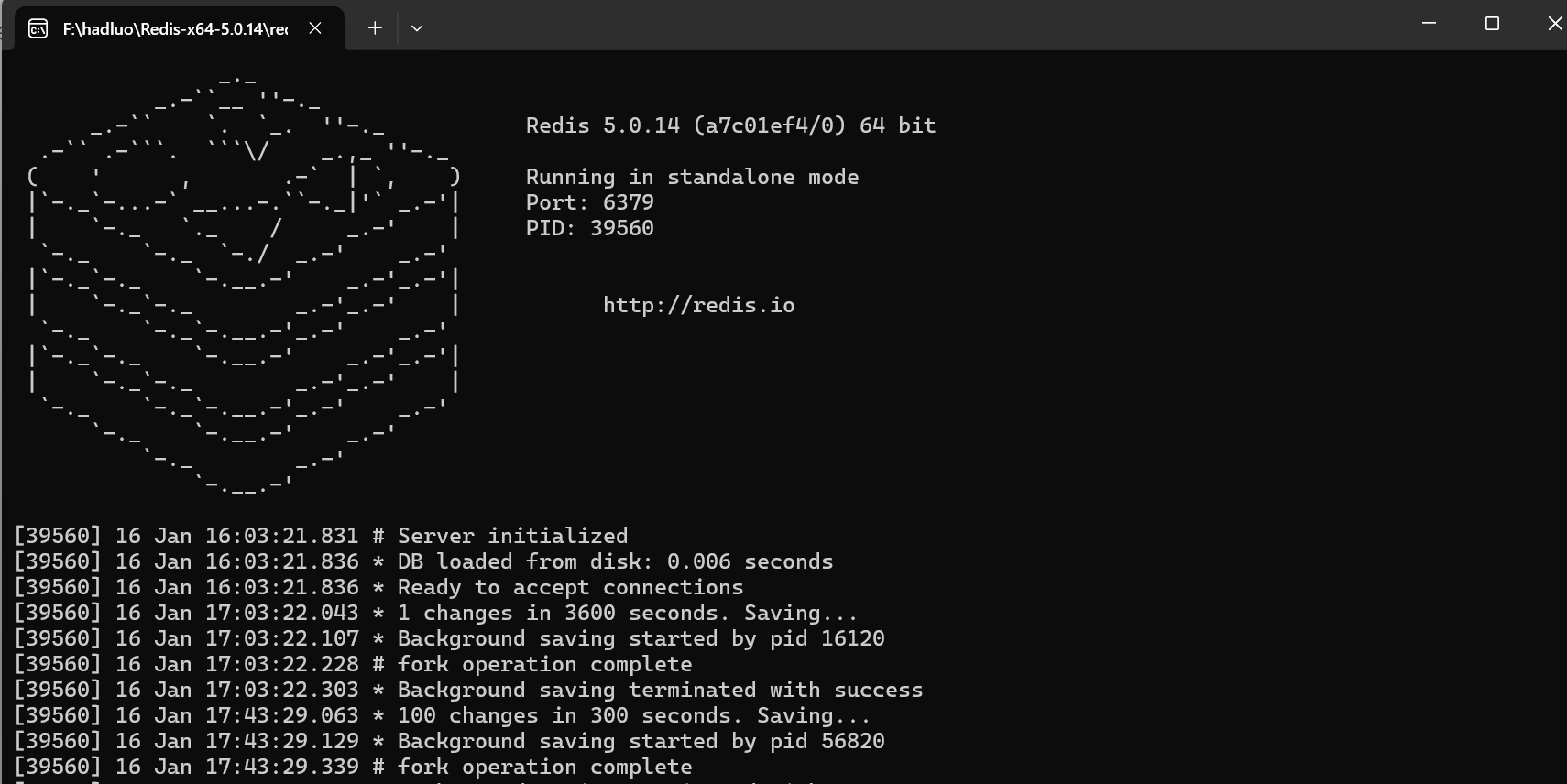Click the Redis 5.0.14 version line
The image size is (1567, 784).
coord(730,125)
